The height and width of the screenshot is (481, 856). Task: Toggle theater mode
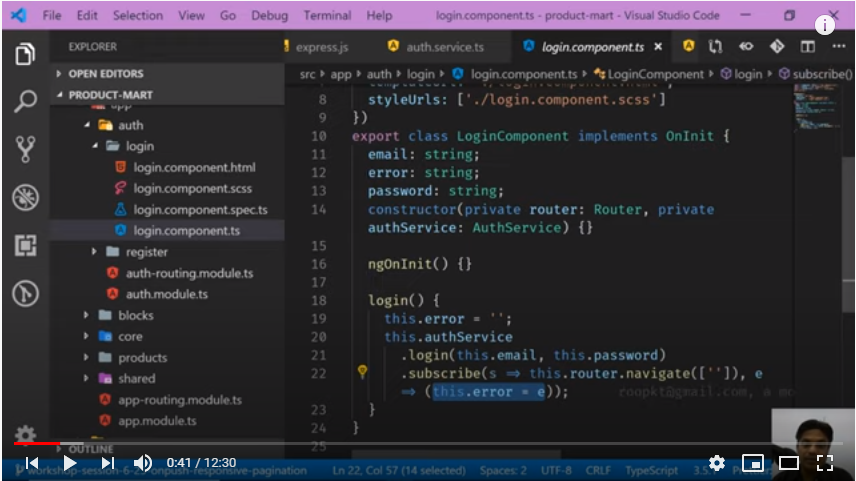[x=788, y=464]
